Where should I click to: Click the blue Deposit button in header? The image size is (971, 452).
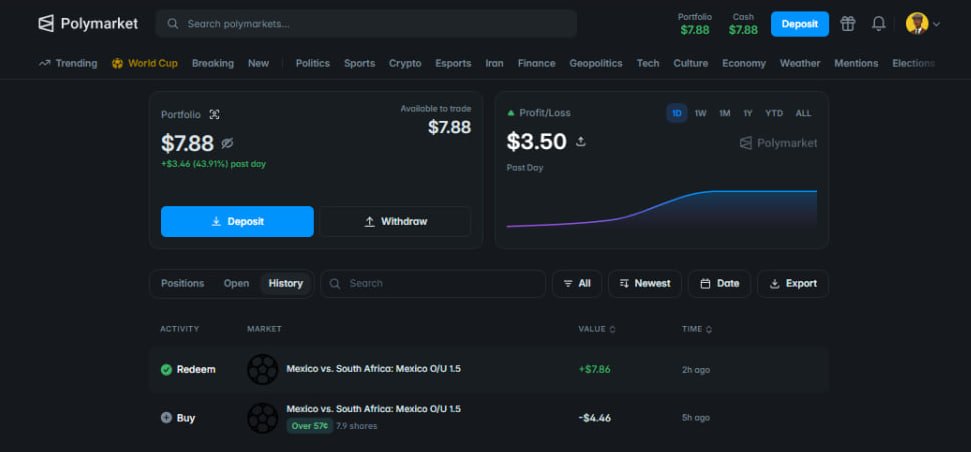799,24
